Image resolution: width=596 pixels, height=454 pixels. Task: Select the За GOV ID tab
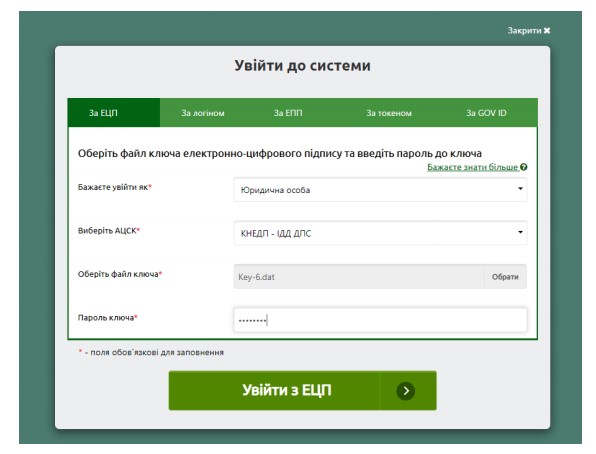[486, 113]
